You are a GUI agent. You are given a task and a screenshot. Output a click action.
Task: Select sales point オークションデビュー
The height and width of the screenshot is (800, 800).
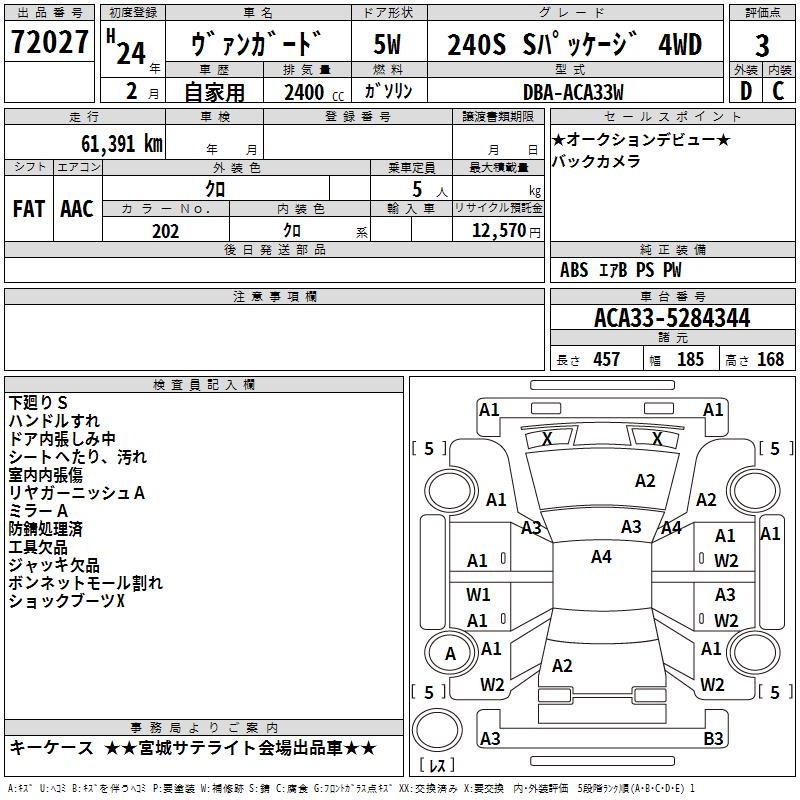pos(641,139)
